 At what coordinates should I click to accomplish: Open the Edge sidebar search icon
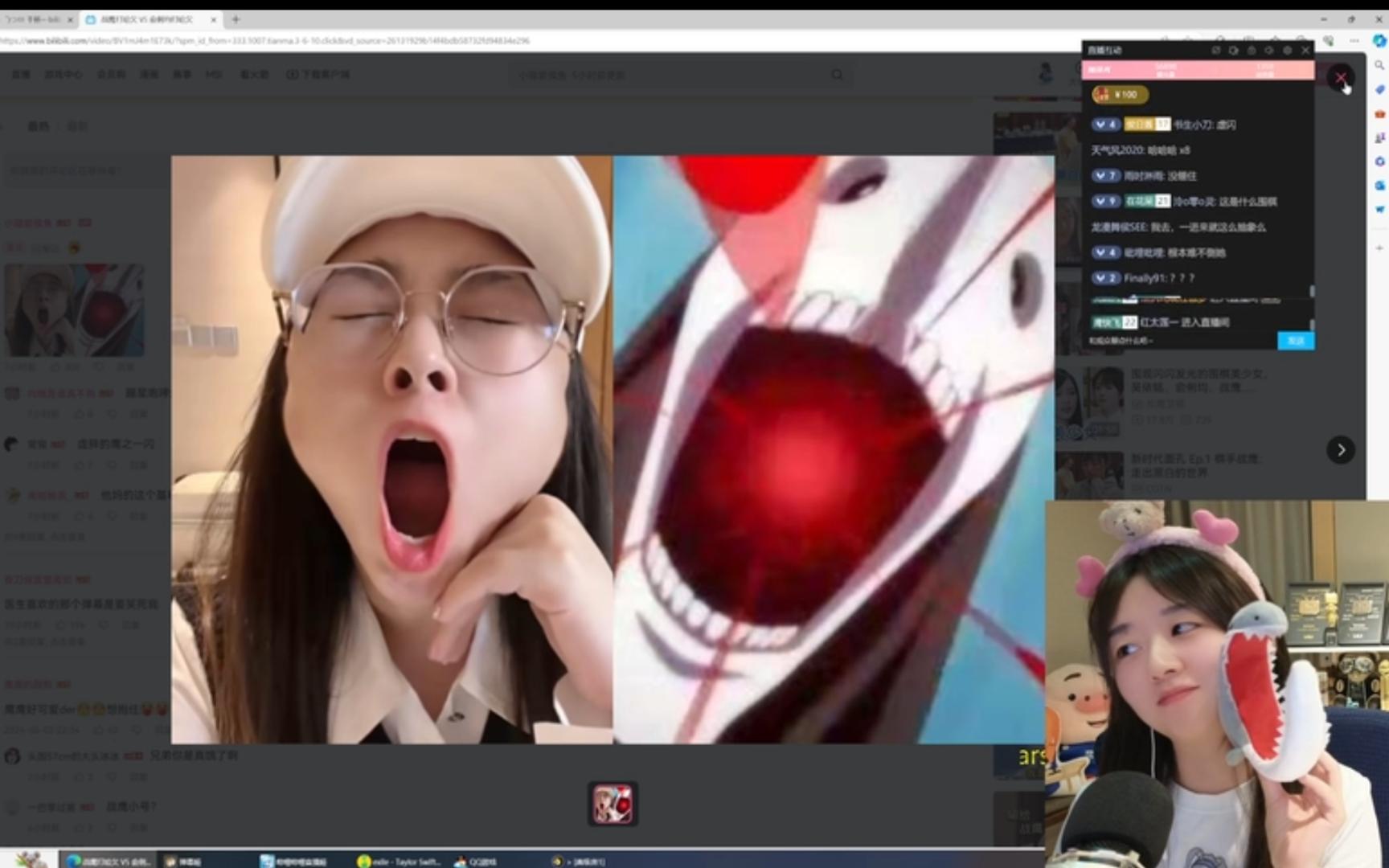click(1379, 65)
